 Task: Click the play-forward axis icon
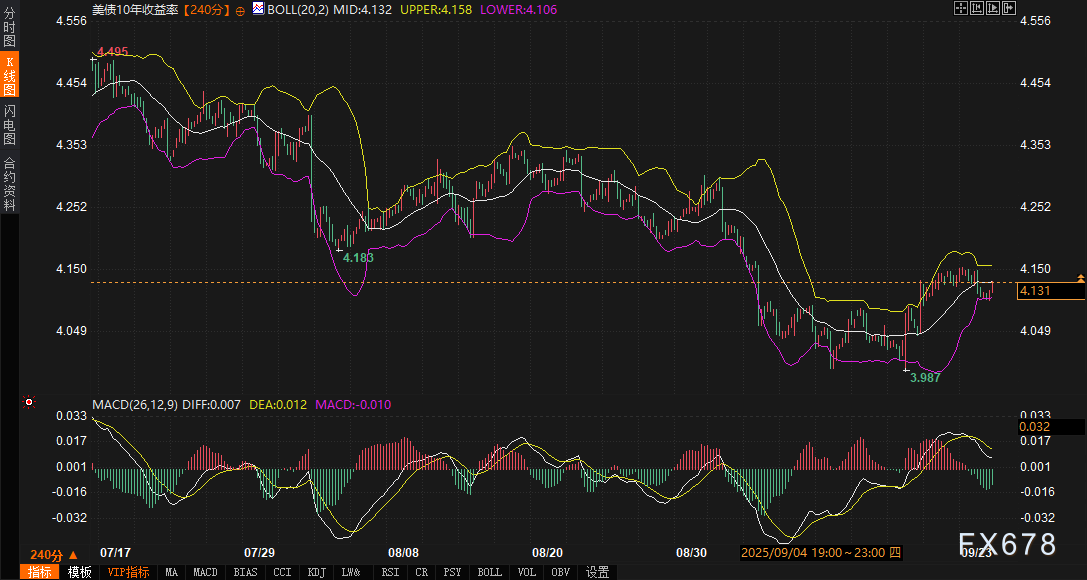pyautogui.click(x=993, y=8)
